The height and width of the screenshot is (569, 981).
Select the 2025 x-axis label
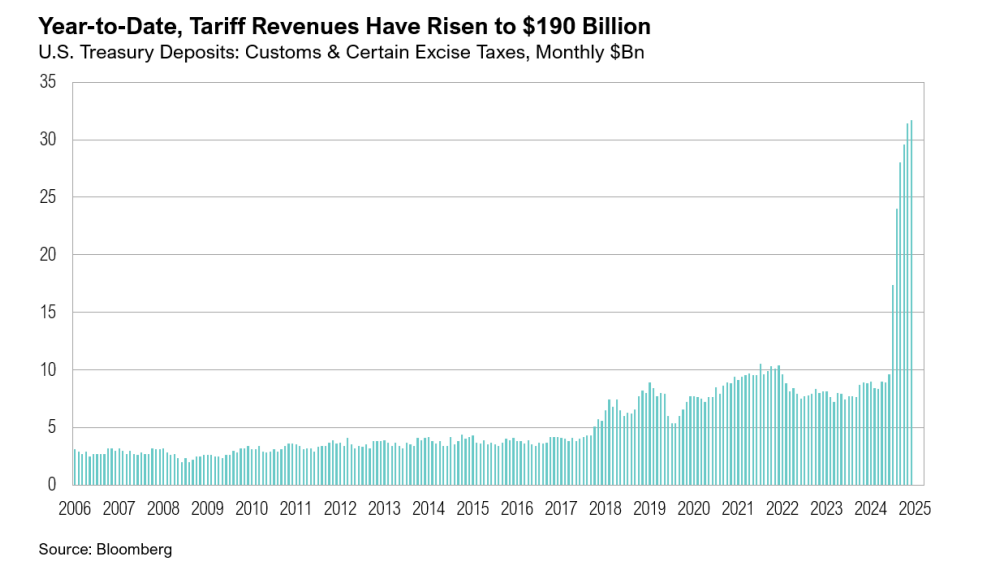pos(914,508)
